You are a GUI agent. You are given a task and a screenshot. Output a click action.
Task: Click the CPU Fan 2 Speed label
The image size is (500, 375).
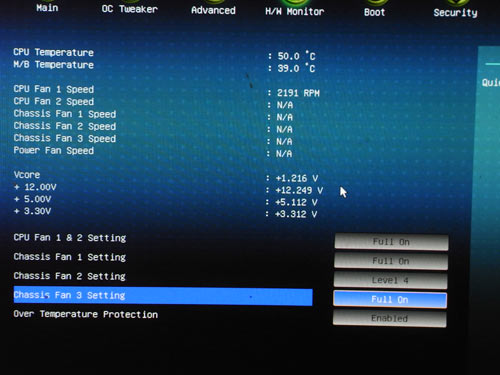(x=54, y=101)
